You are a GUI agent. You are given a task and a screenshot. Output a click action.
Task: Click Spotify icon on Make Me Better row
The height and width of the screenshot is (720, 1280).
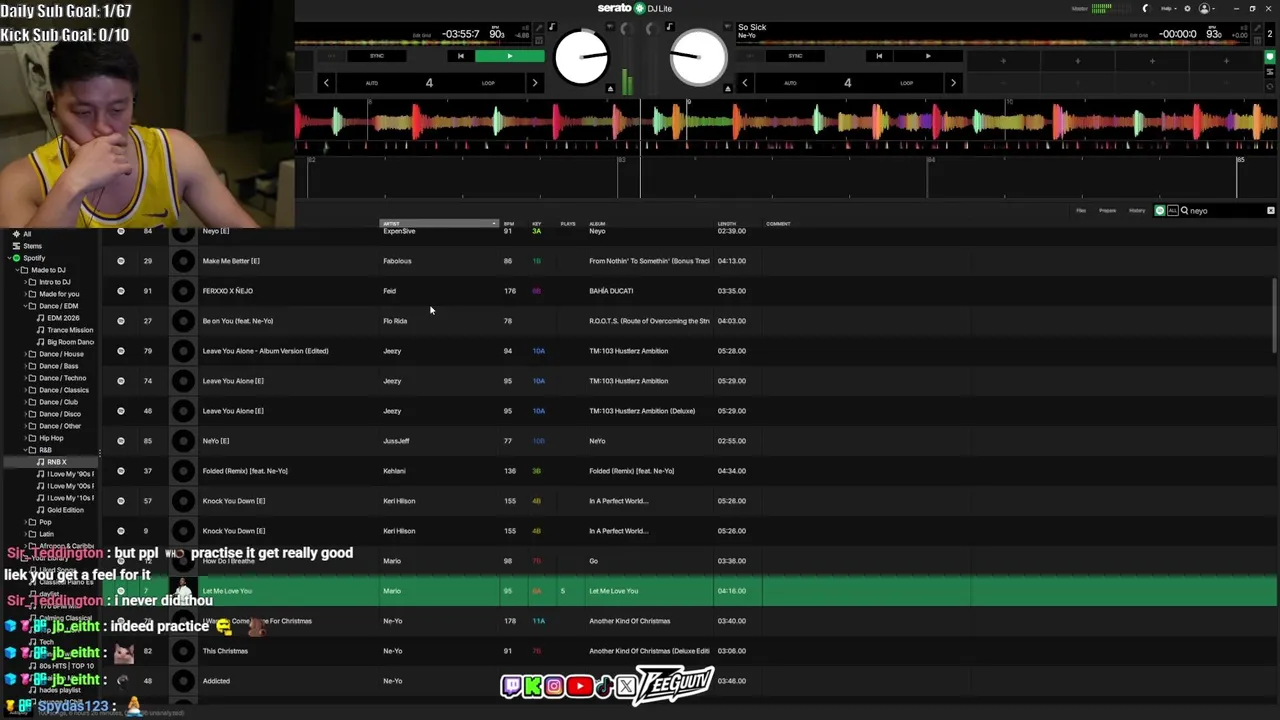point(121,261)
